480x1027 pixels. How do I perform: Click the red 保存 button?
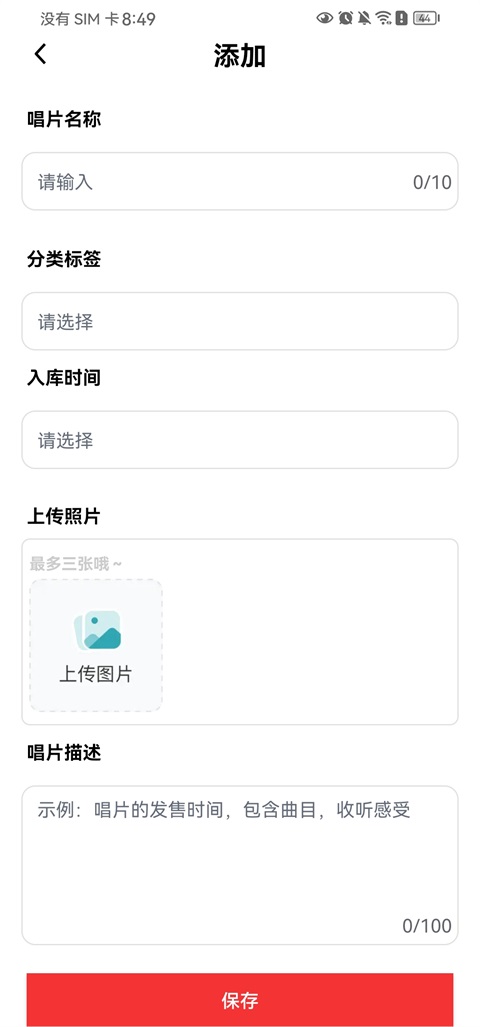(240, 1000)
